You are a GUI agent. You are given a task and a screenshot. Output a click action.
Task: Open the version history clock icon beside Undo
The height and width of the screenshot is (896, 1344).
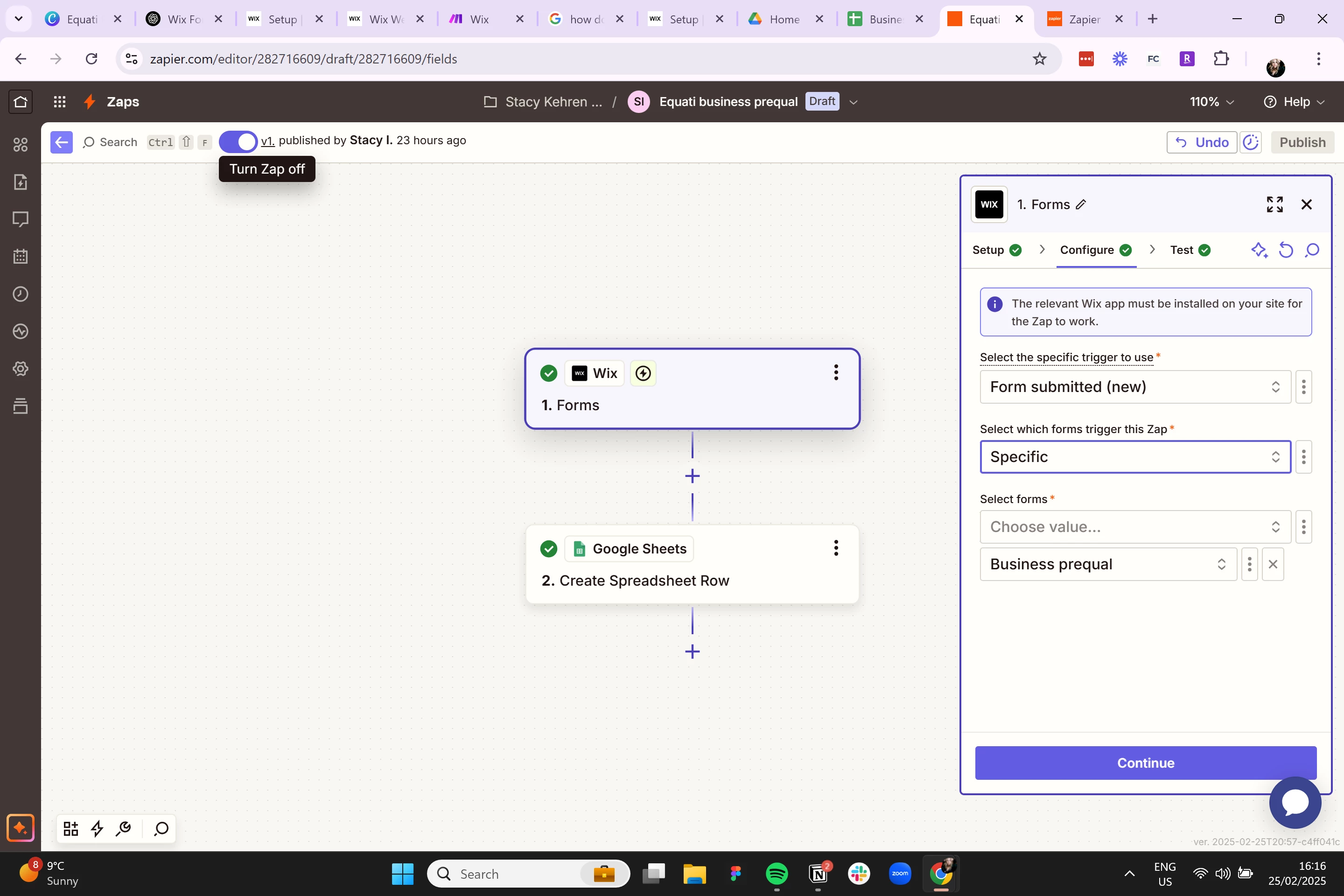point(1251,142)
